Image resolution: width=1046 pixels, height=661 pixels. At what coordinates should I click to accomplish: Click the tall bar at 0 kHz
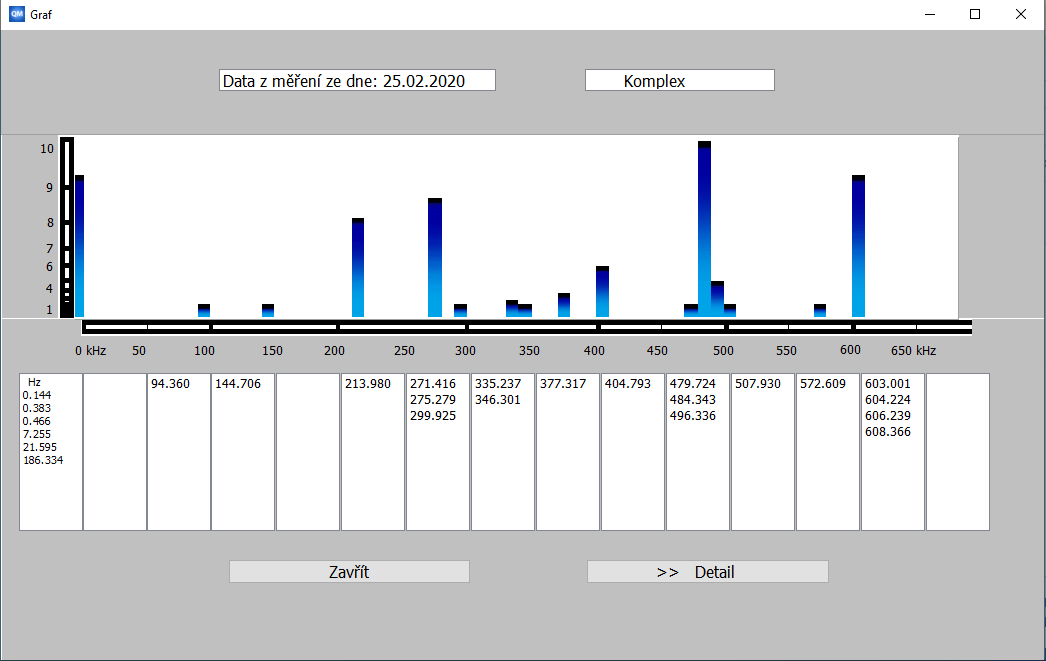pos(79,247)
